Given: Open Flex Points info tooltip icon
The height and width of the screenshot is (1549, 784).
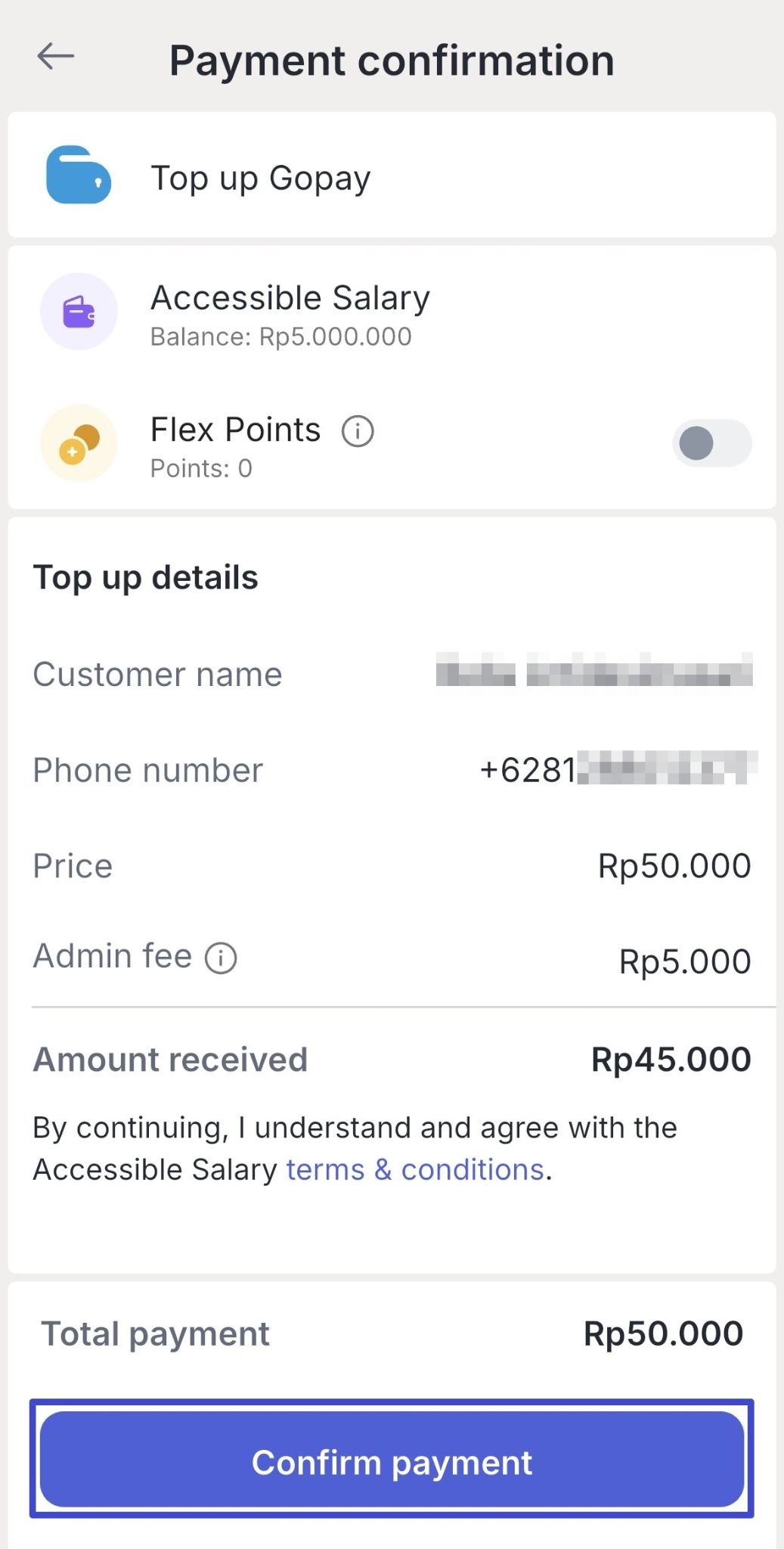Looking at the screenshot, I should click(358, 432).
